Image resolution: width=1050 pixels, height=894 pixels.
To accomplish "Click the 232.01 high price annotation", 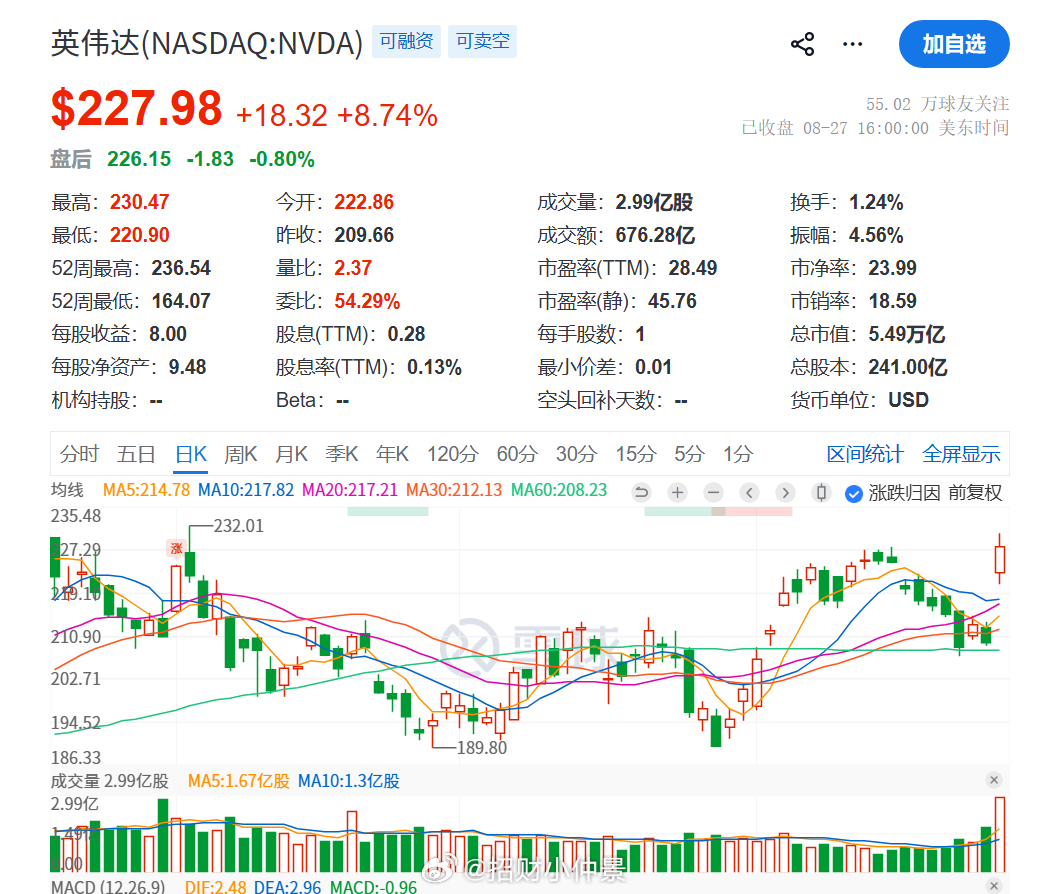I will coord(238,526).
